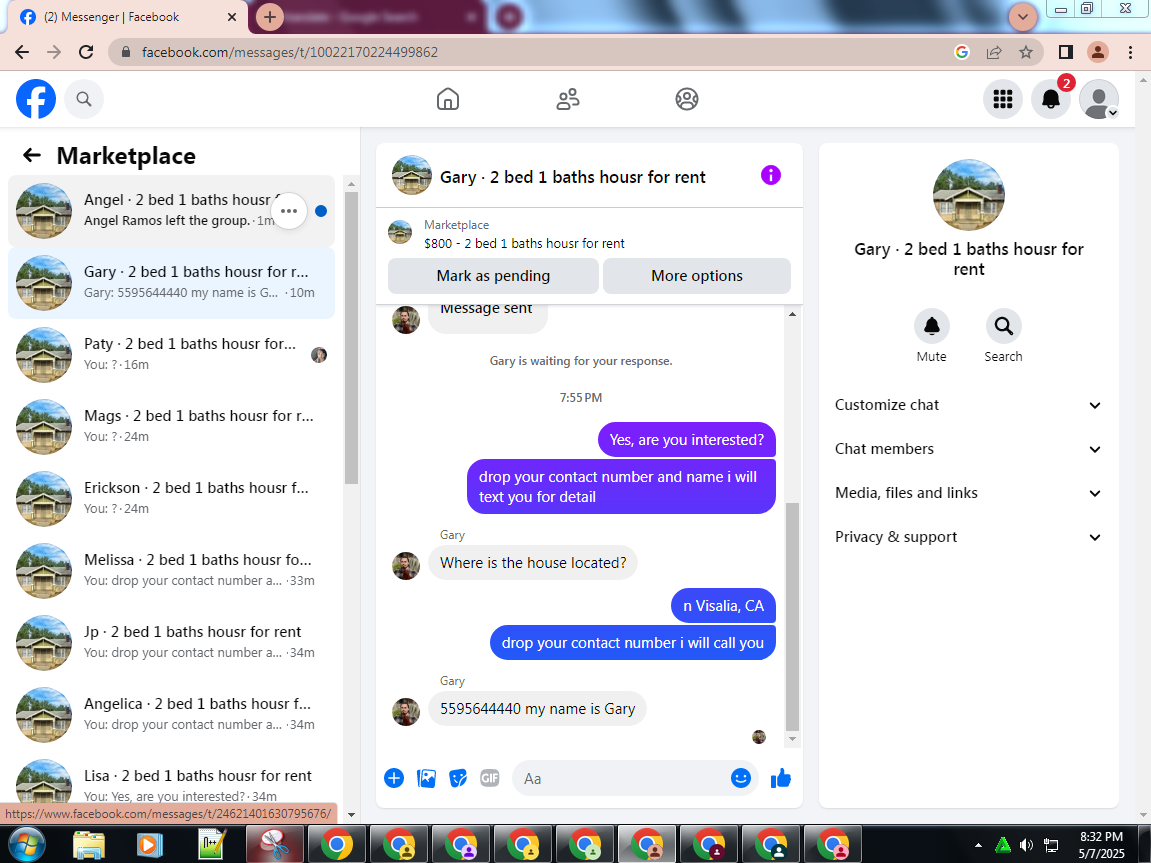This screenshot has width=1151, height=863.
Task: Bookmark this page with star icon
Action: (1025, 52)
